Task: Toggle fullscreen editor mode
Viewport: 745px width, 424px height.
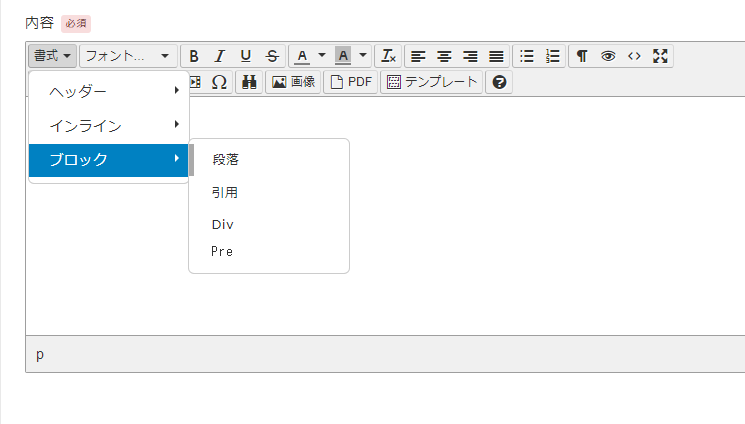Action: [660, 56]
